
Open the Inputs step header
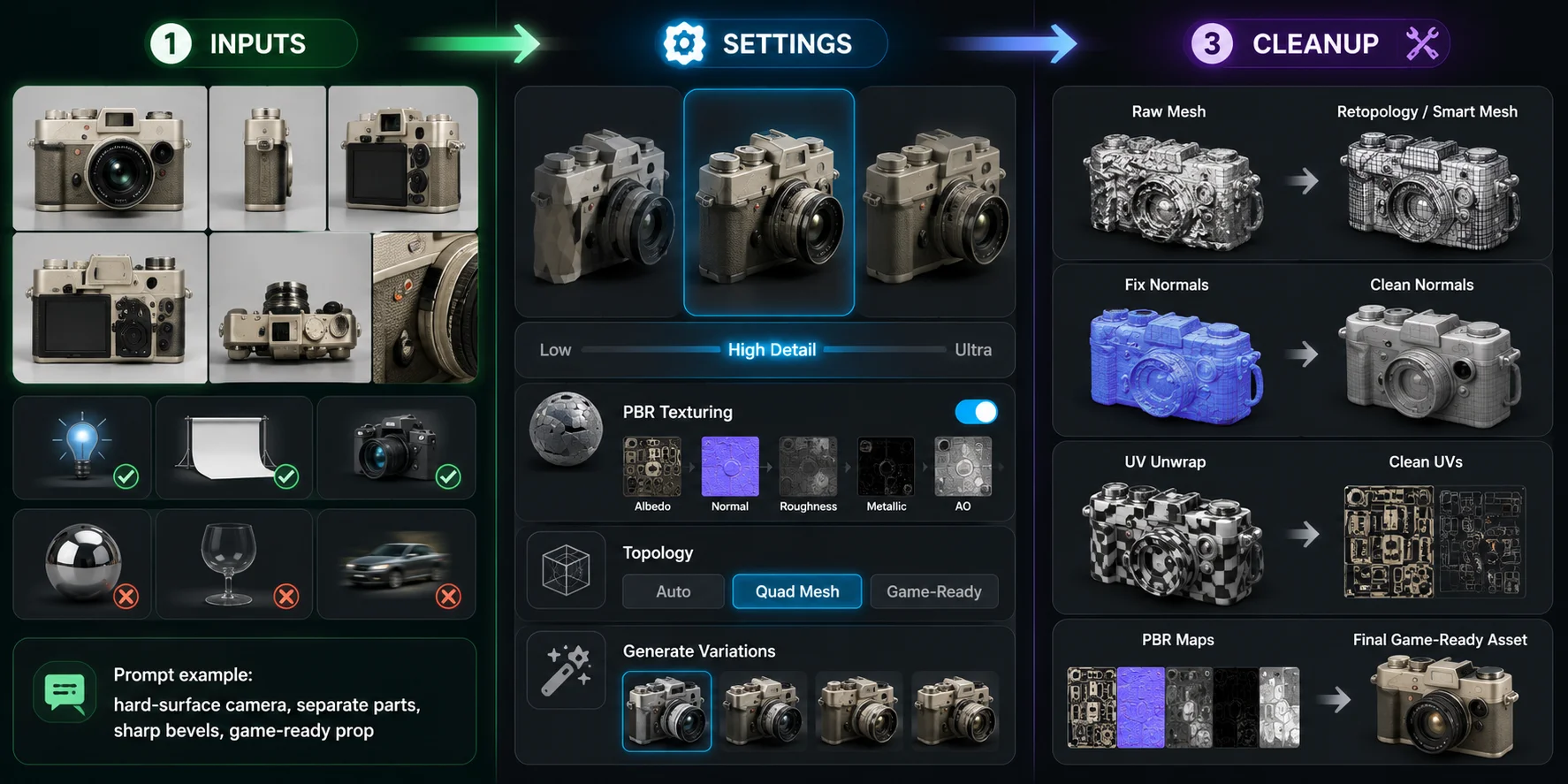point(251,43)
